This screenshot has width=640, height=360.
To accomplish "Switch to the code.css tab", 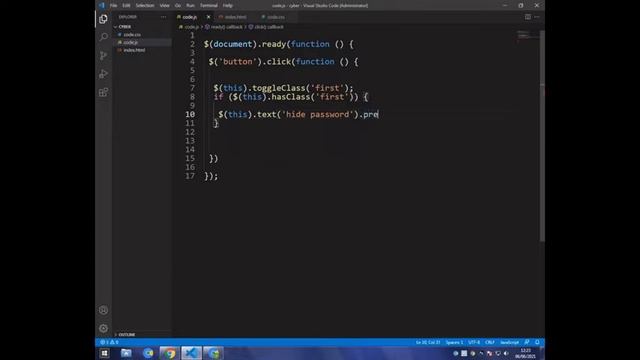I will tap(276, 17).
